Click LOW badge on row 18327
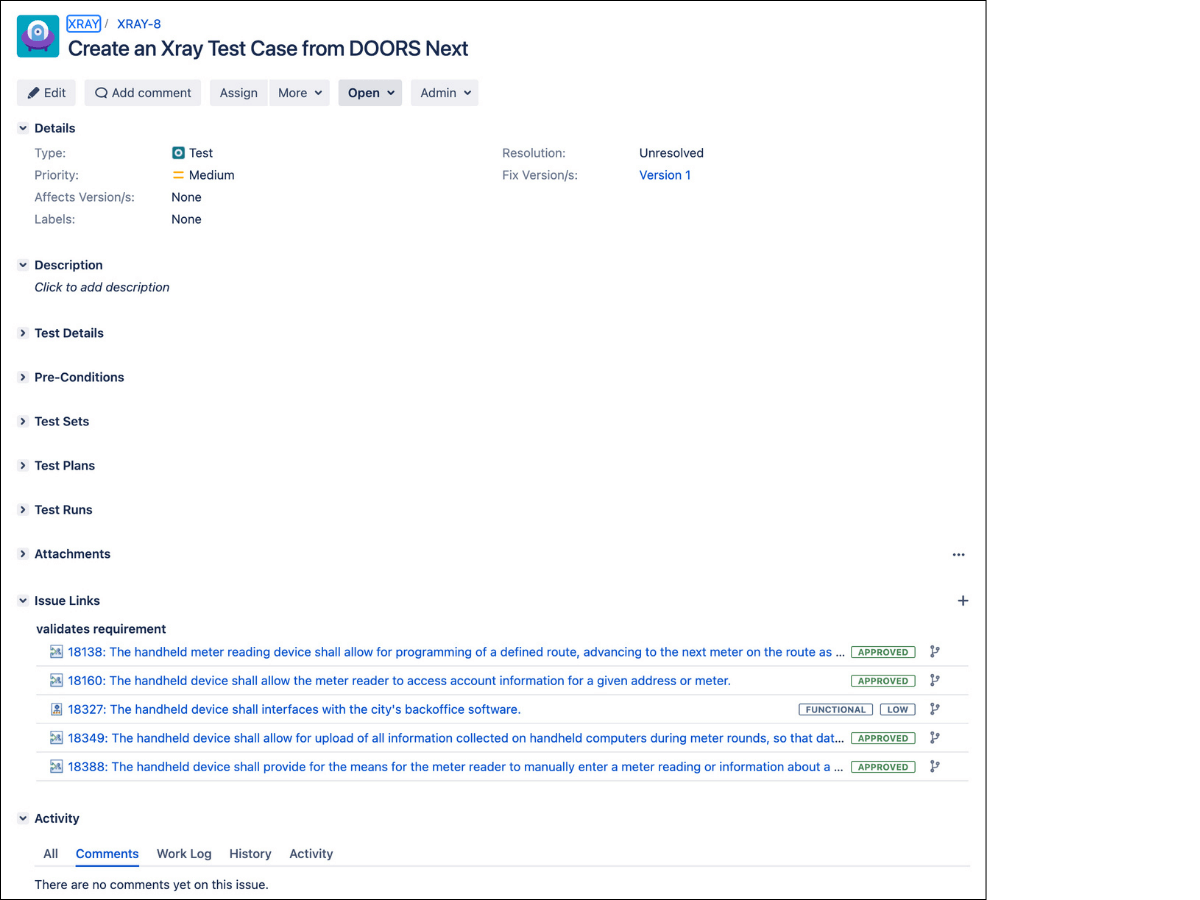The width and height of the screenshot is (1200, 900). [x=898, y=710]
